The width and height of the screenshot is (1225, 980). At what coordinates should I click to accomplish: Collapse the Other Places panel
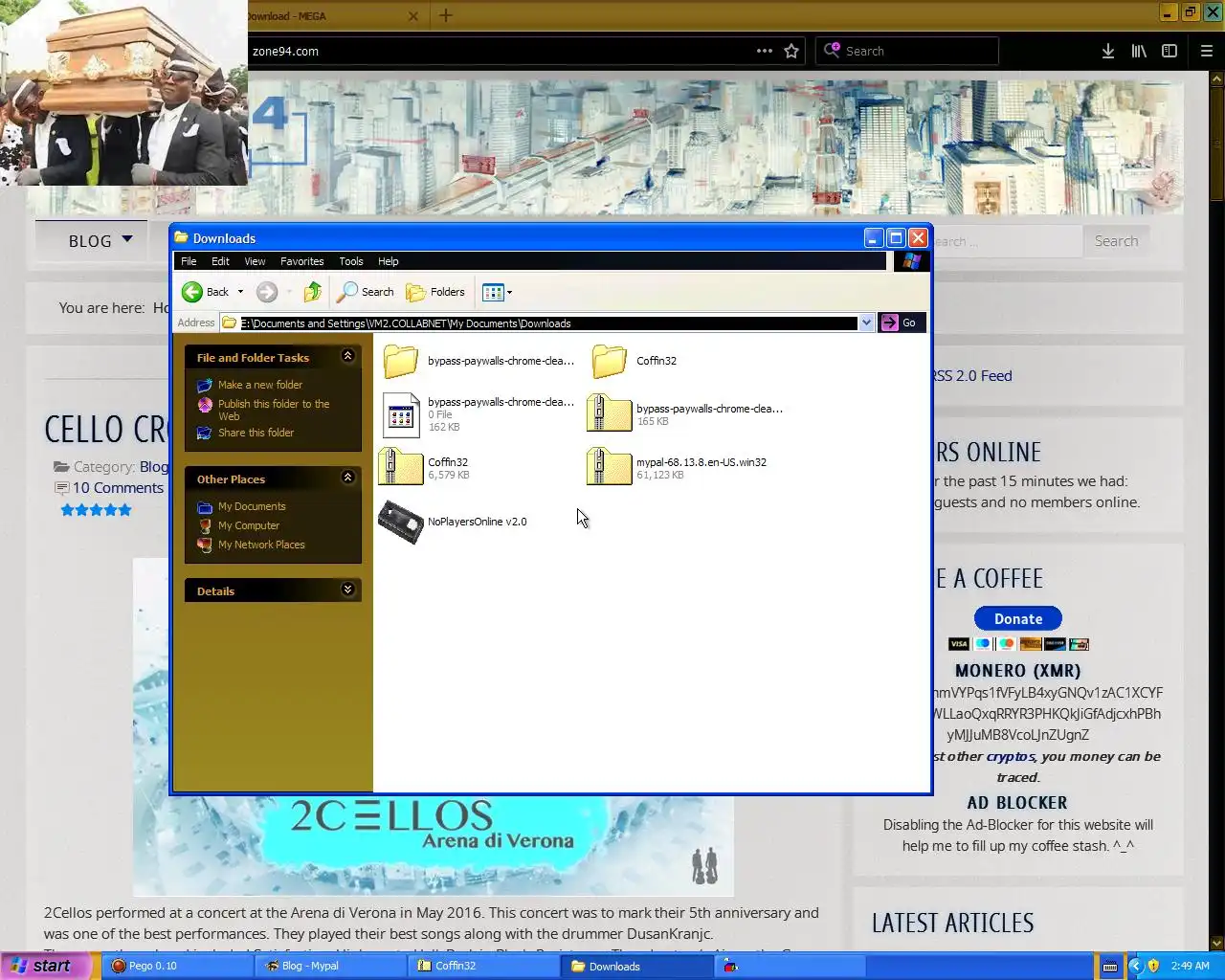coord(347,478)
